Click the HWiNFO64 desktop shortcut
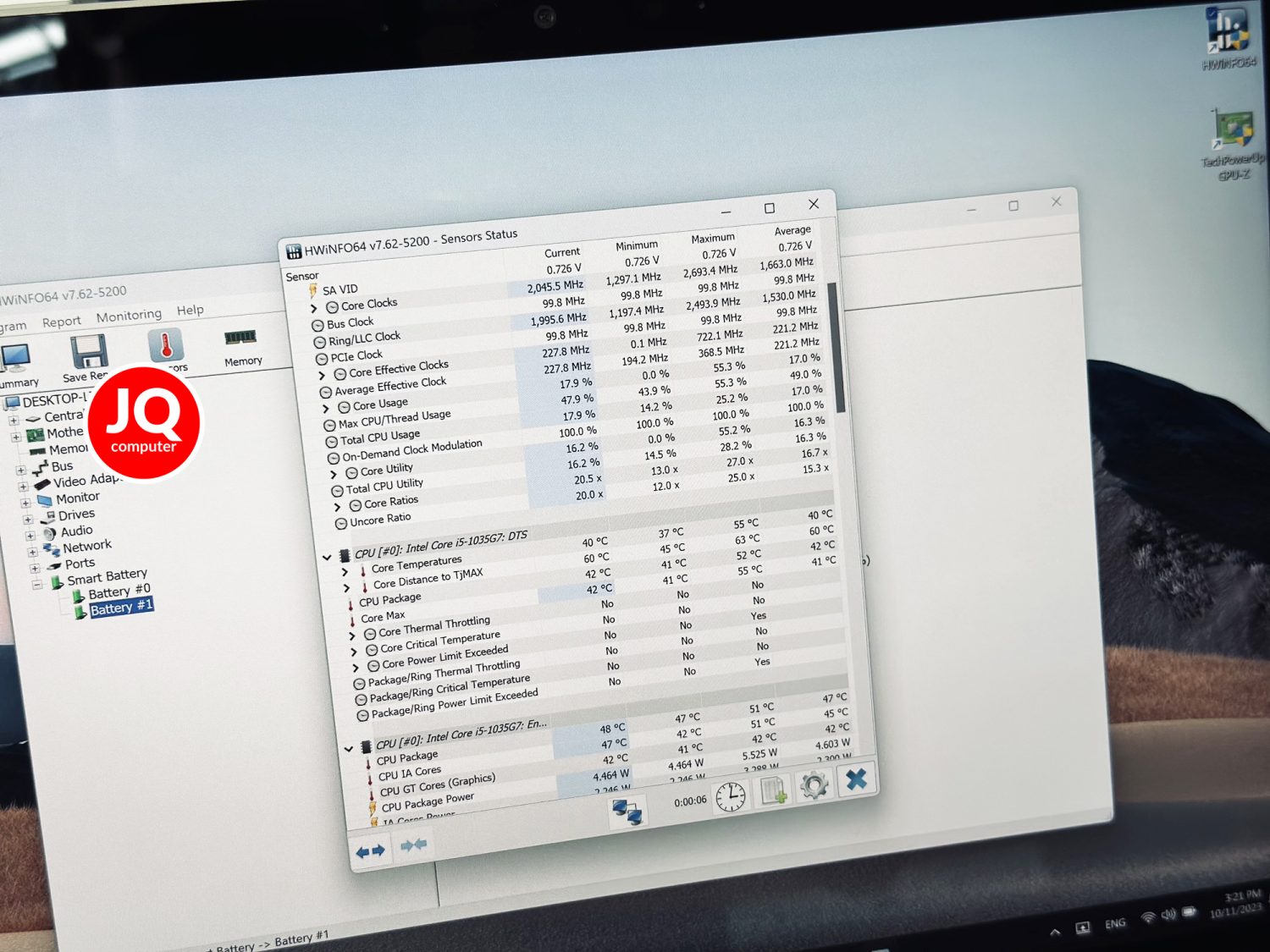The width and height of the screenshot is (1270, 952). pyautogui.click(x=1229, y=39)
